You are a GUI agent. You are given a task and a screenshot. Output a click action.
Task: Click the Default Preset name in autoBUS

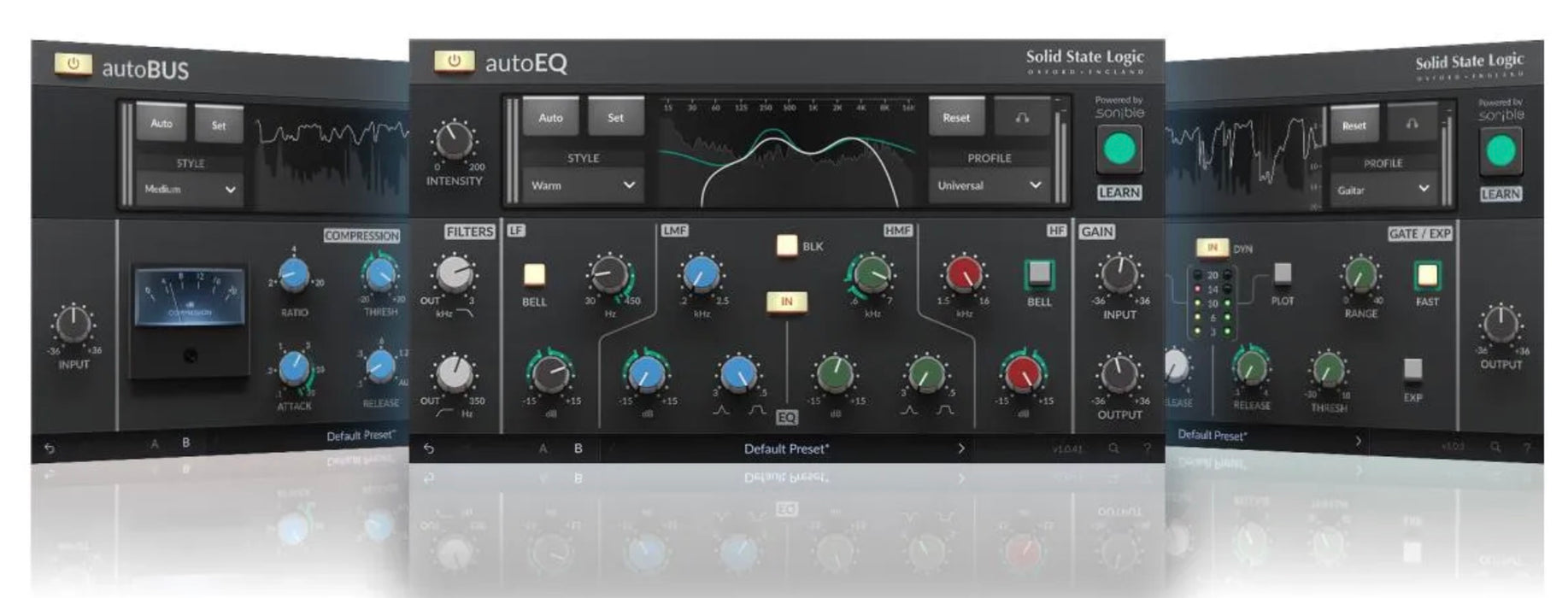pos(361,436)
